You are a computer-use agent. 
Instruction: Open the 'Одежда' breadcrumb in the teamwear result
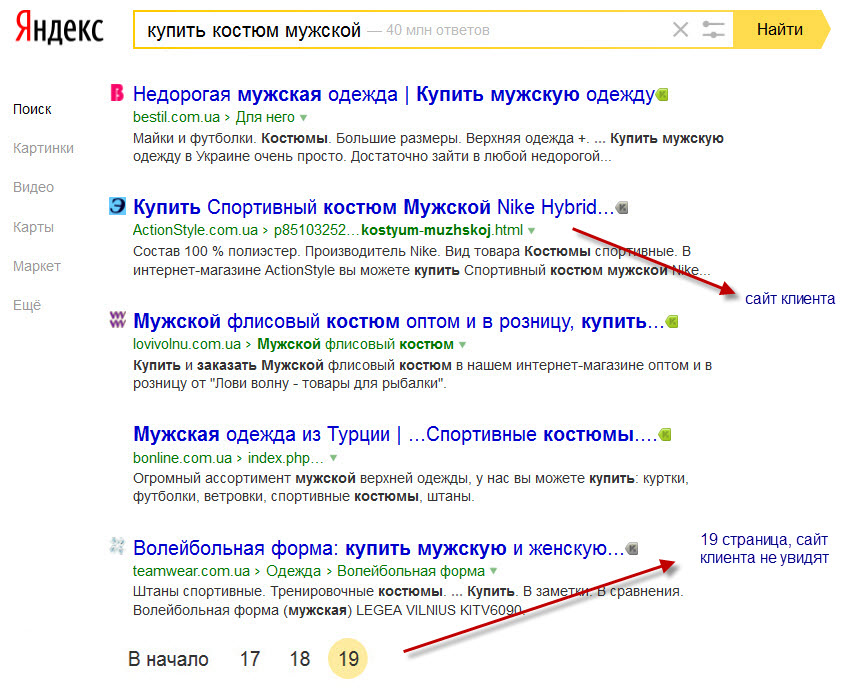(293, 571)
